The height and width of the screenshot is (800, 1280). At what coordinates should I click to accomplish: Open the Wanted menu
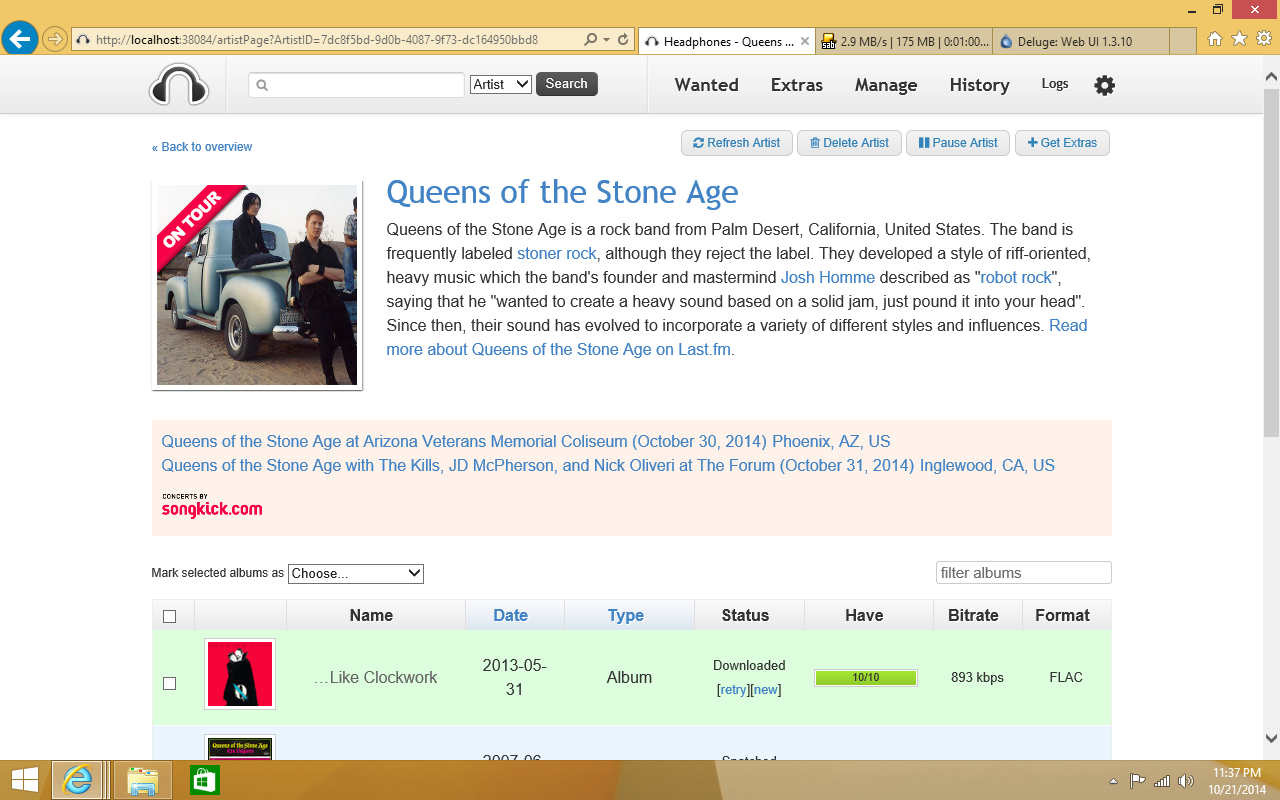tap(706, 85)
